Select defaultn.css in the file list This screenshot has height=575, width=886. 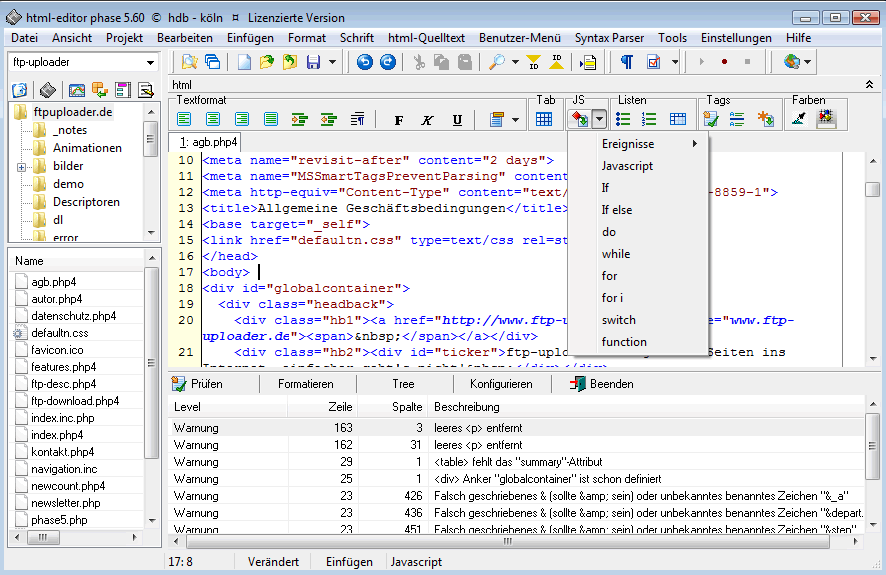coord(59,333)
